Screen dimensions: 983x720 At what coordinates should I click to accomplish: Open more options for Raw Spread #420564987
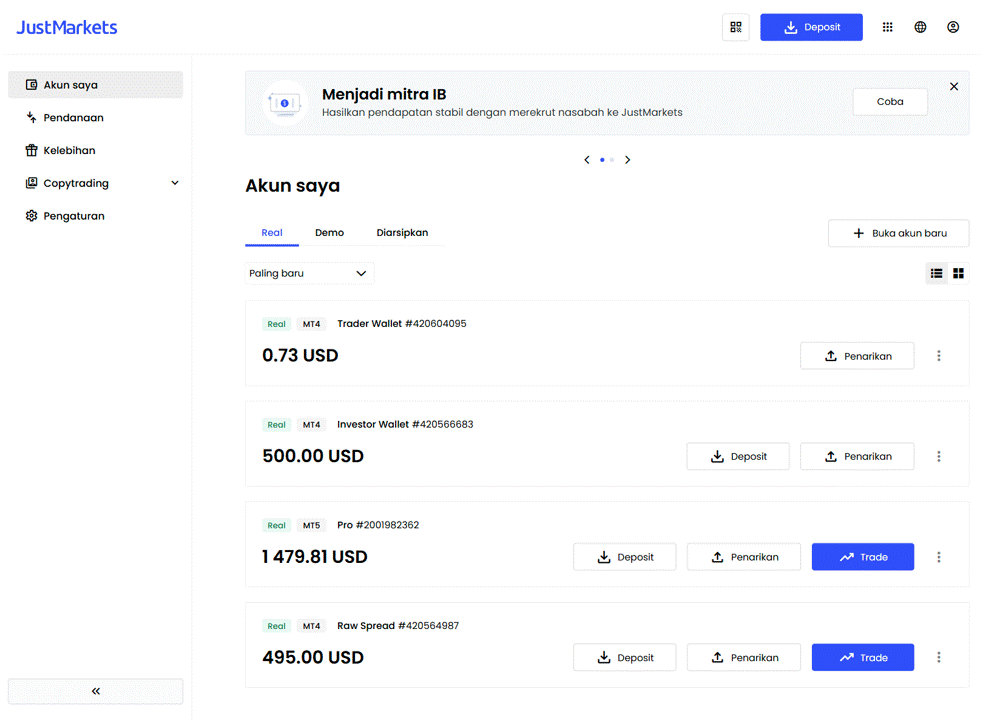coord(938,657)
